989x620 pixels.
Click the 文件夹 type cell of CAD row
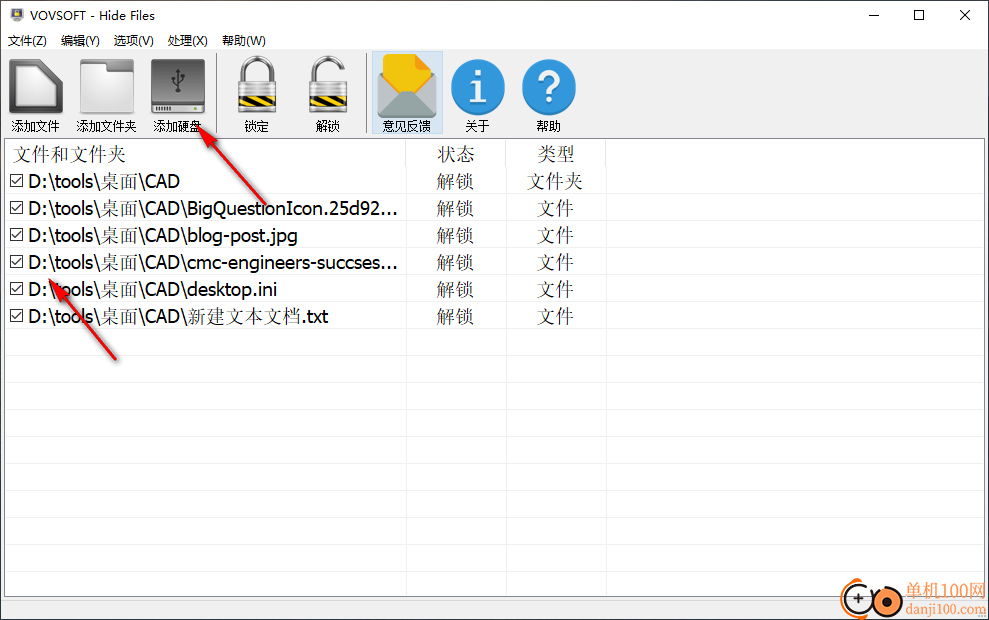point(555,182)
